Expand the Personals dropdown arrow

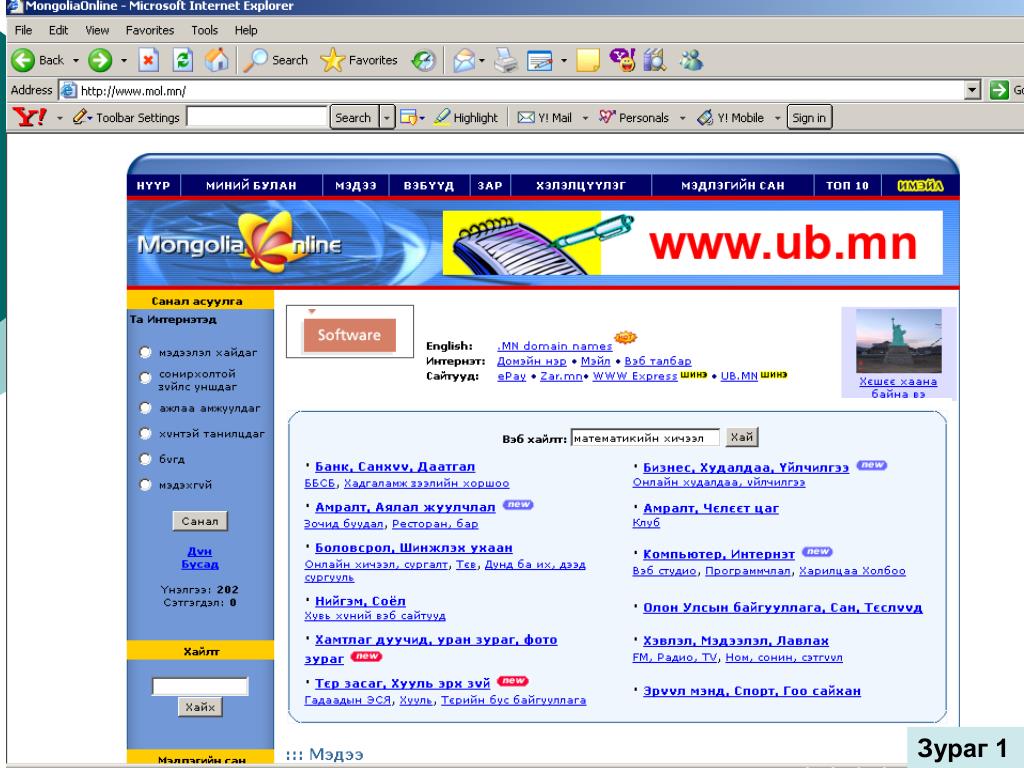(x=682, y=118)
